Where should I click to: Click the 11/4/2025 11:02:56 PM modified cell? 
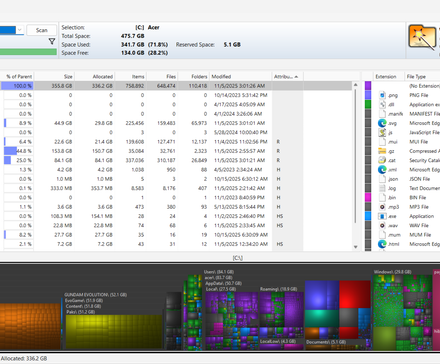click(241, 142)
